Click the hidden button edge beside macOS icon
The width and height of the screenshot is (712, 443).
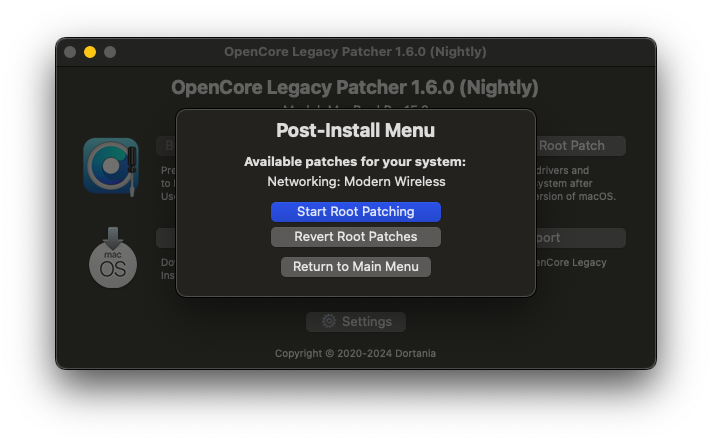(166, 238)
